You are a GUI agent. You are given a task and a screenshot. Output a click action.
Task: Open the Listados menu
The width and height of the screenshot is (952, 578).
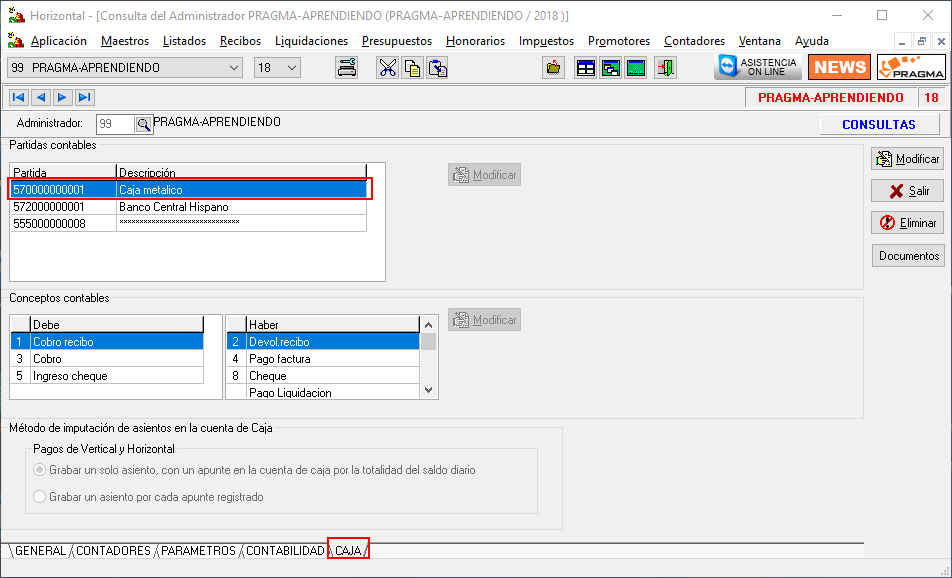[185, 41]
